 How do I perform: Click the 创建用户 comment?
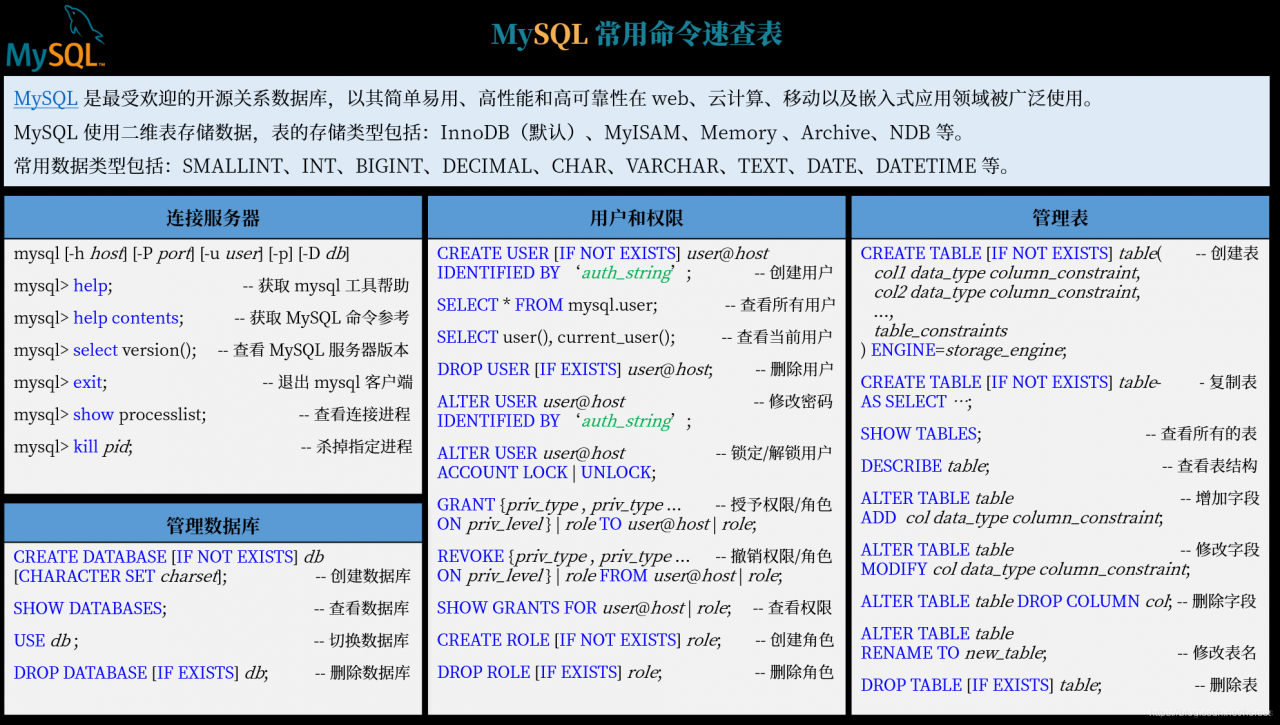pos(794,273)
